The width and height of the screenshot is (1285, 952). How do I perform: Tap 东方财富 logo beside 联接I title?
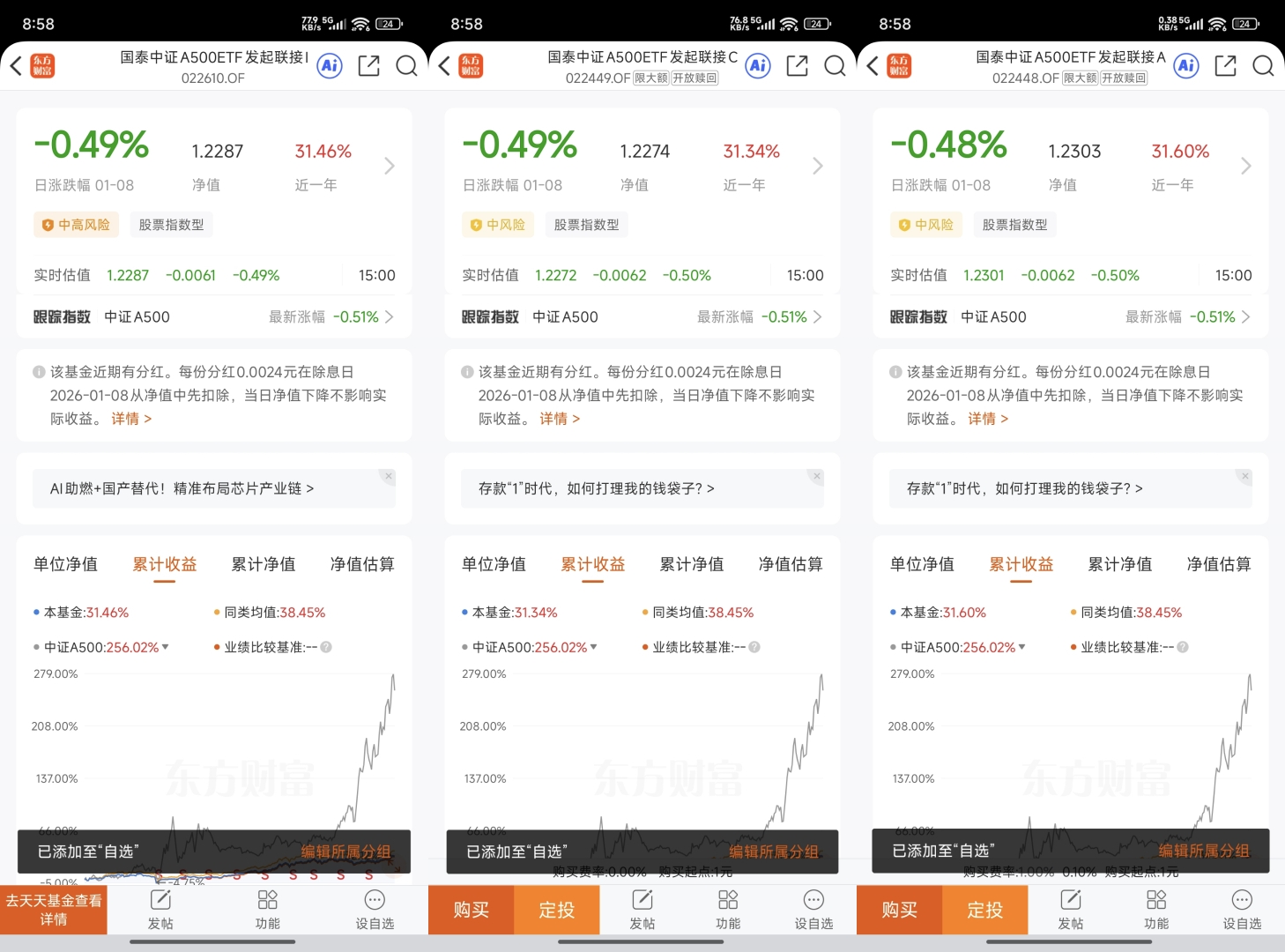coord(42,66)
